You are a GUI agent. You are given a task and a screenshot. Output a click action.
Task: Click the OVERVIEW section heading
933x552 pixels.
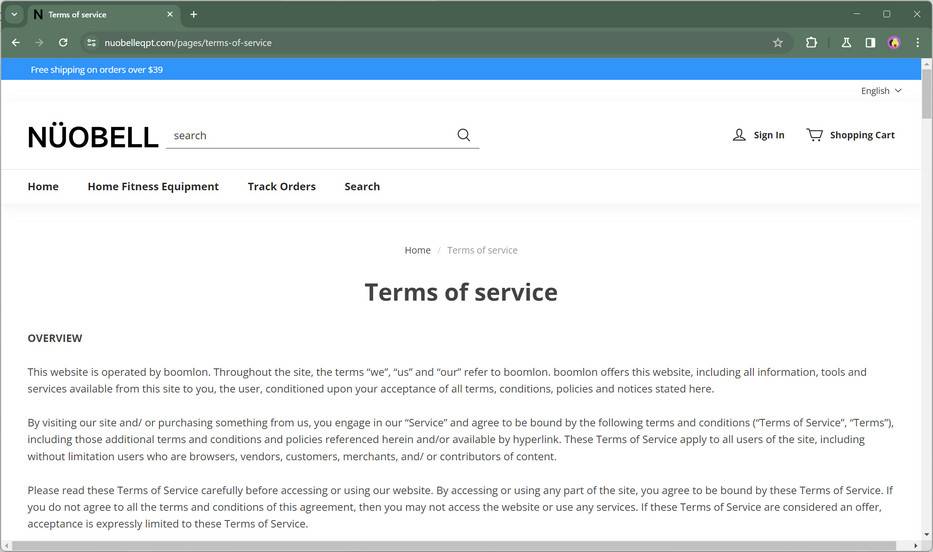tap(55, 338)
